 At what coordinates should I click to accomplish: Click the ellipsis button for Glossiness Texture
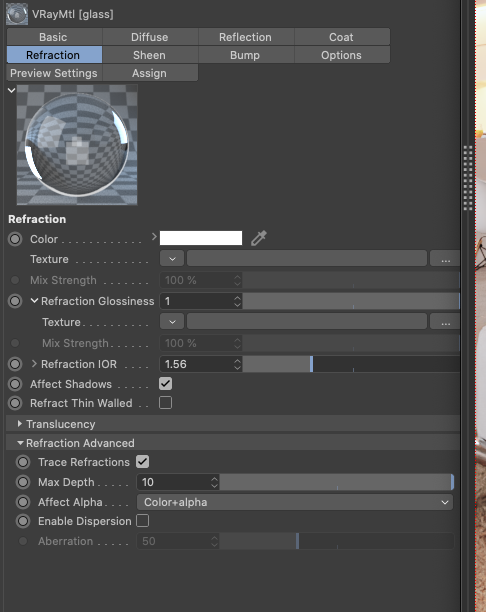445,322
